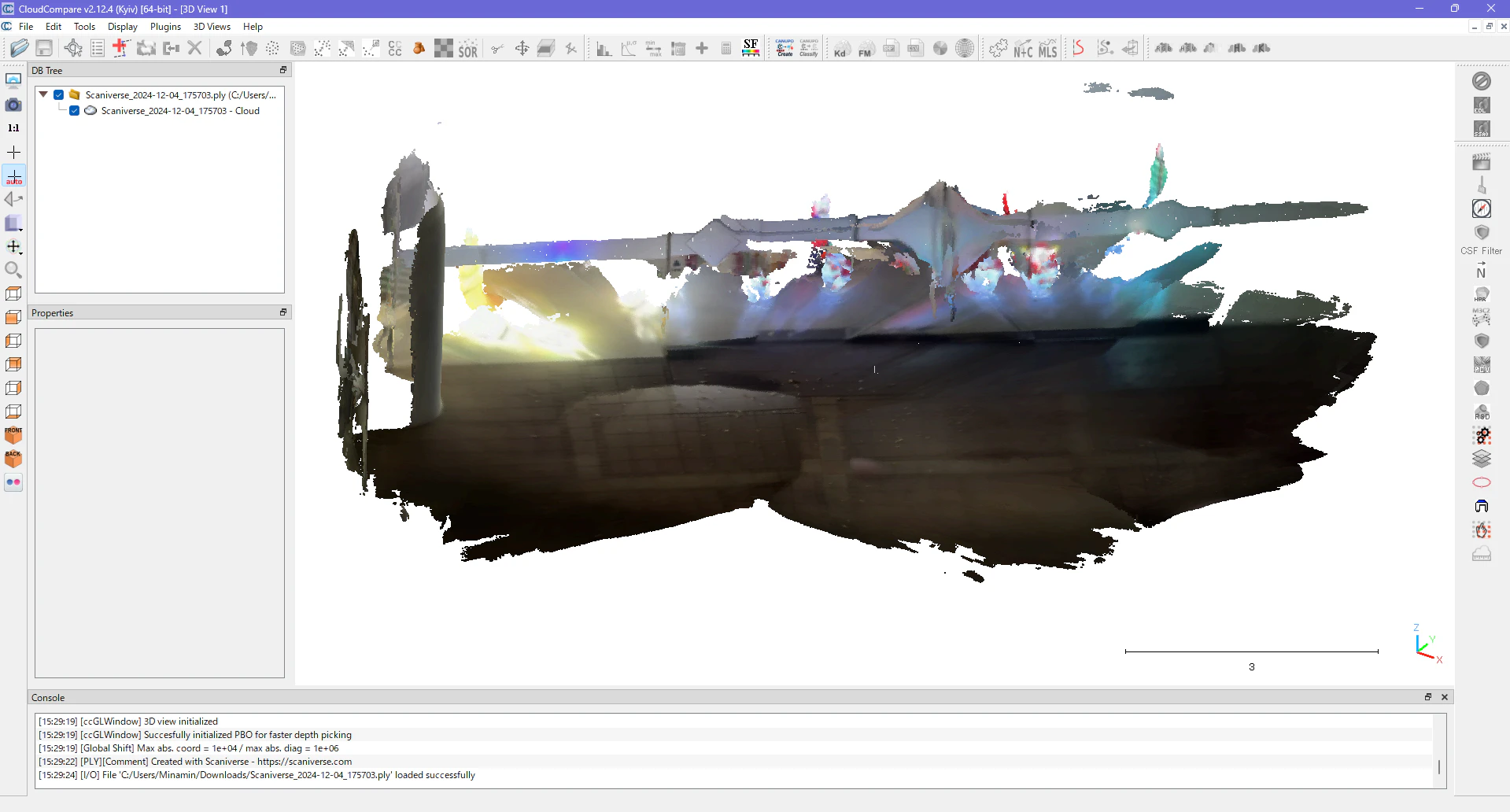The height and width of the screenshot is (812, 1510).
Task: Click the SF active scalar field icon
Action: [x=751, y=48]
